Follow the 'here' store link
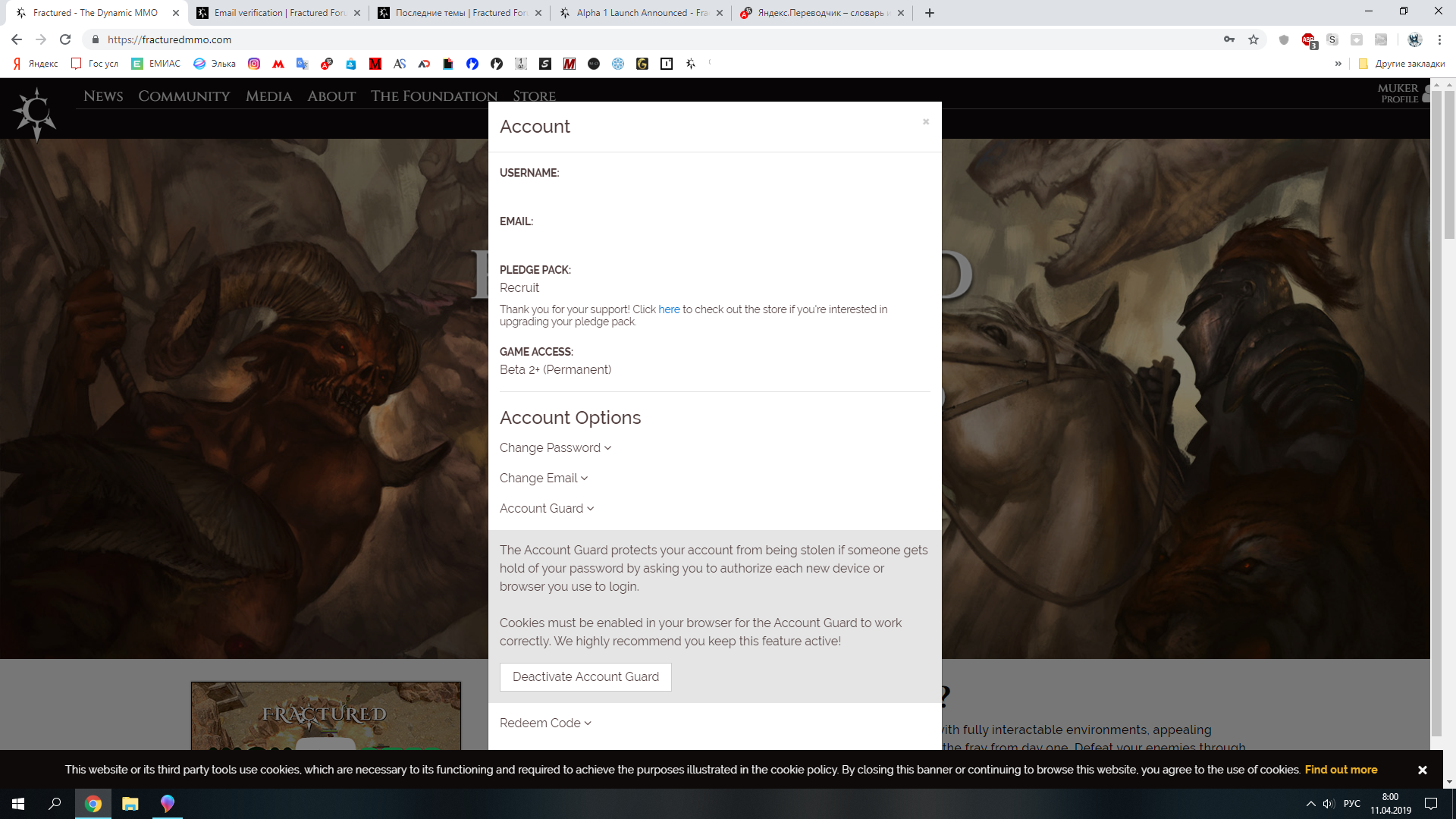Screen dimensions: 1456x819 669,309
